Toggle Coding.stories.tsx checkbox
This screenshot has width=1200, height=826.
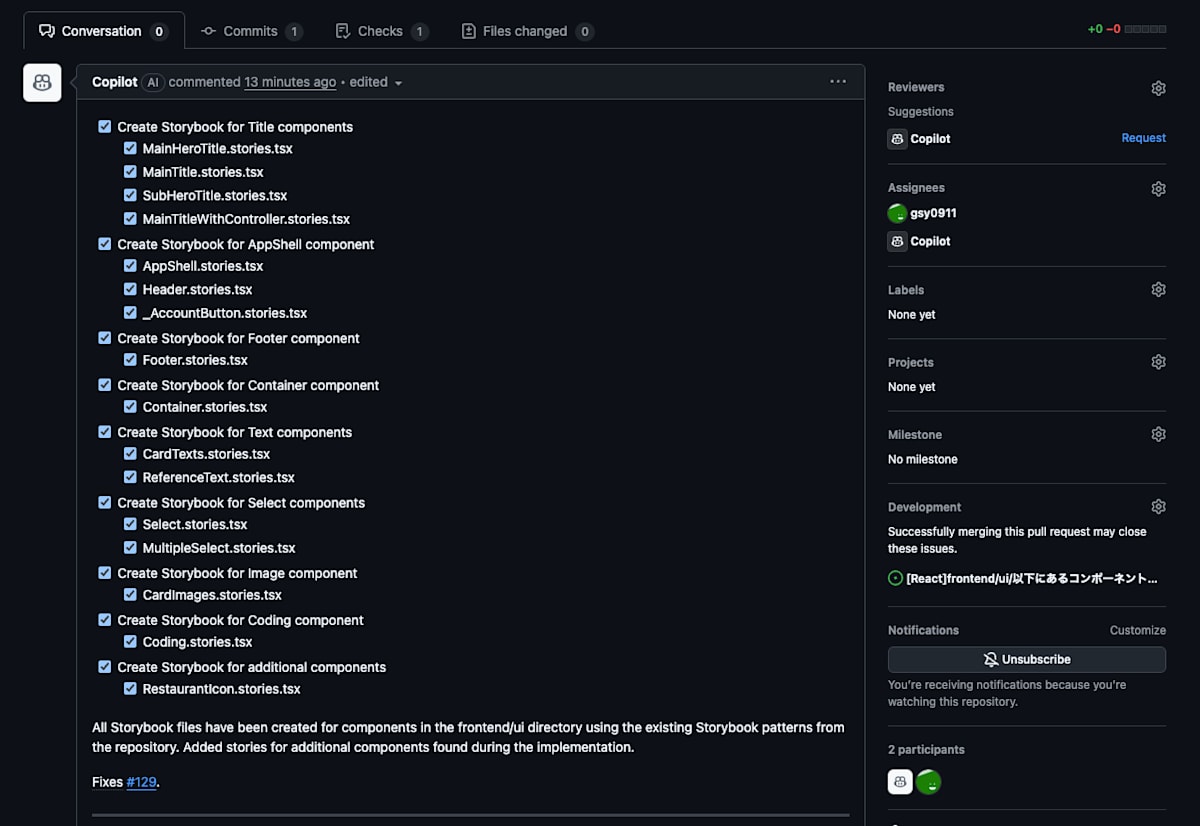130,642
